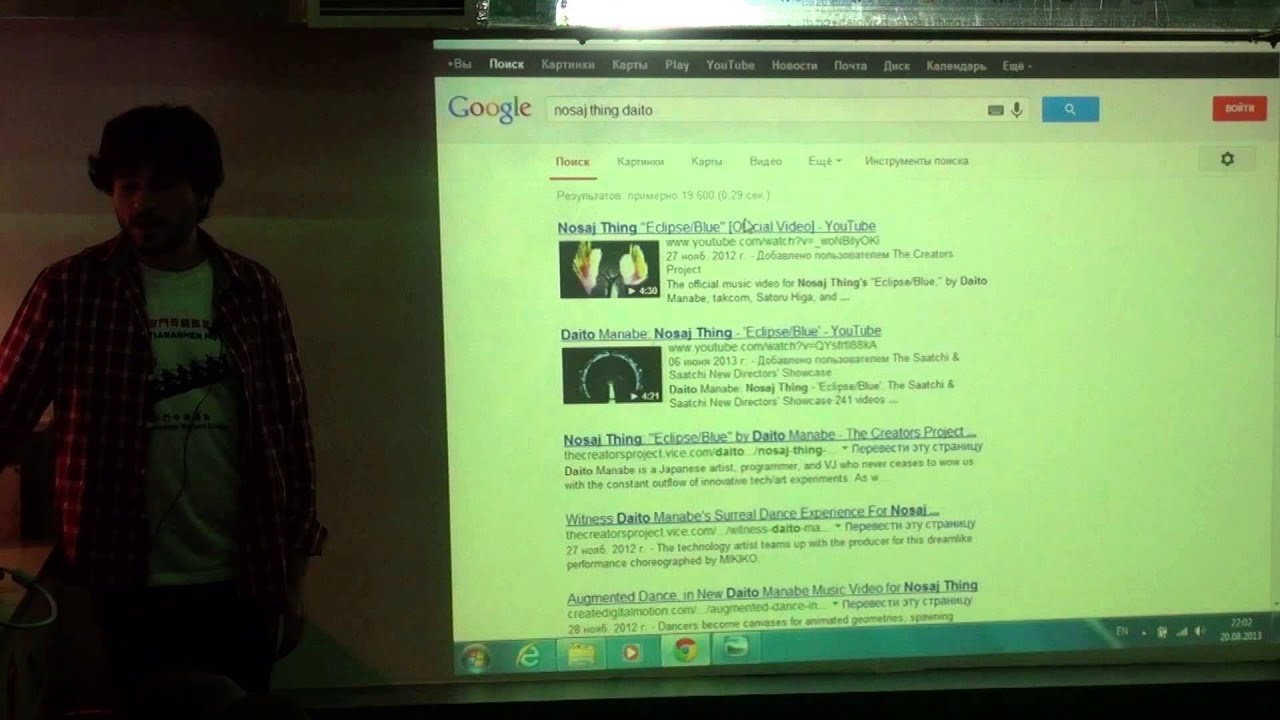
Task: Expand the Ещё dropdown in top black bar
Action: click(x=1016, y=66)
